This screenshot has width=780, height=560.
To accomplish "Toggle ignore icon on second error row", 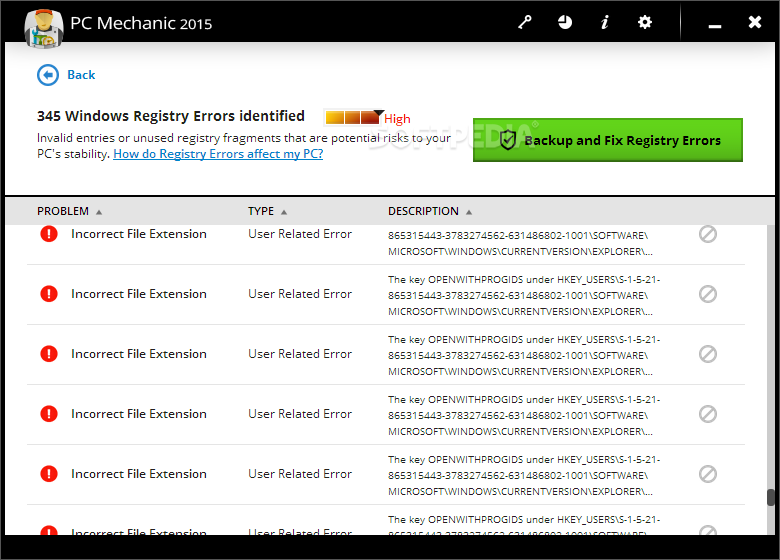I will tap(707, 294).
